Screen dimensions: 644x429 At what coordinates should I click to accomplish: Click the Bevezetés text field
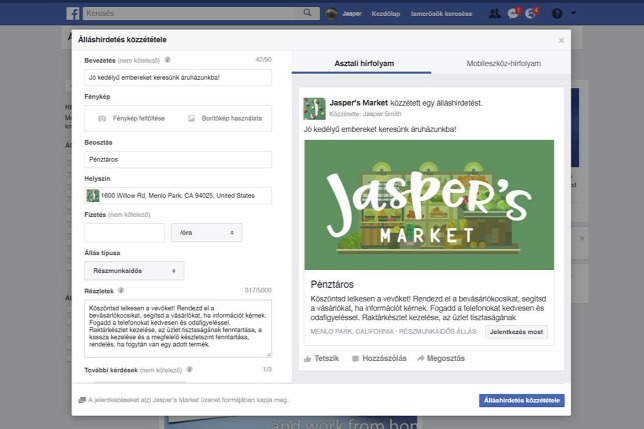pos(178,78)
